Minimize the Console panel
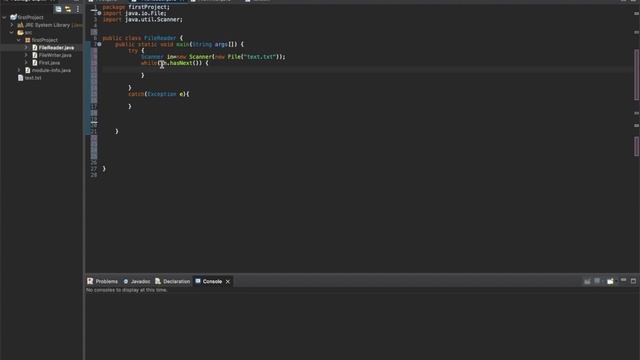Image resolution: width=640 pixels, height=360 pixels. (623, 280)
